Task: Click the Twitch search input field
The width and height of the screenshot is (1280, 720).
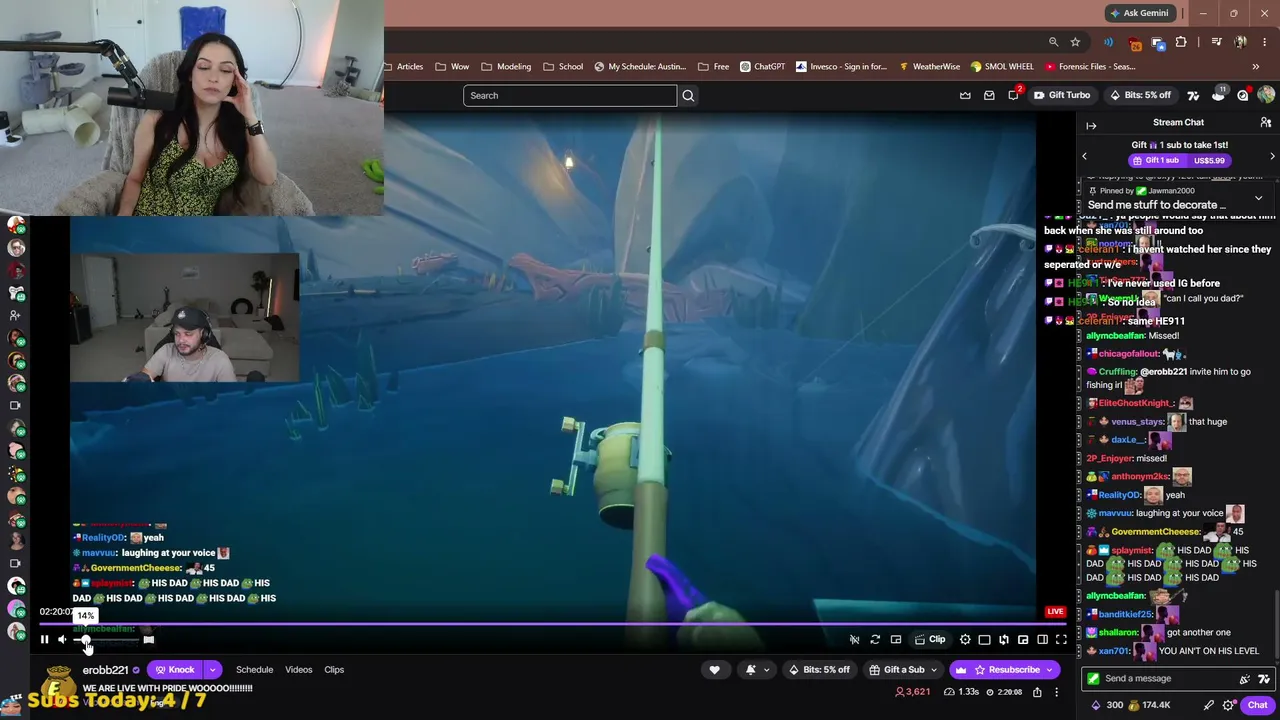Action: pyautogui.click(x=570, y=96)
